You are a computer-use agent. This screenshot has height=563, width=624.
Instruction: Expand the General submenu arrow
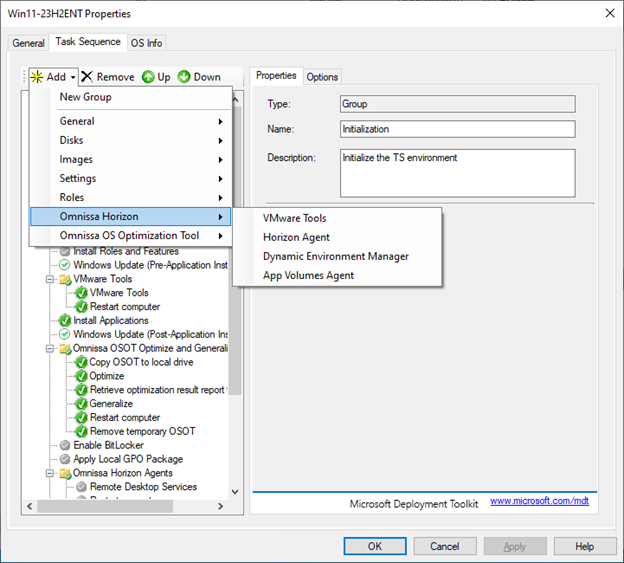[x=220, y=121]
